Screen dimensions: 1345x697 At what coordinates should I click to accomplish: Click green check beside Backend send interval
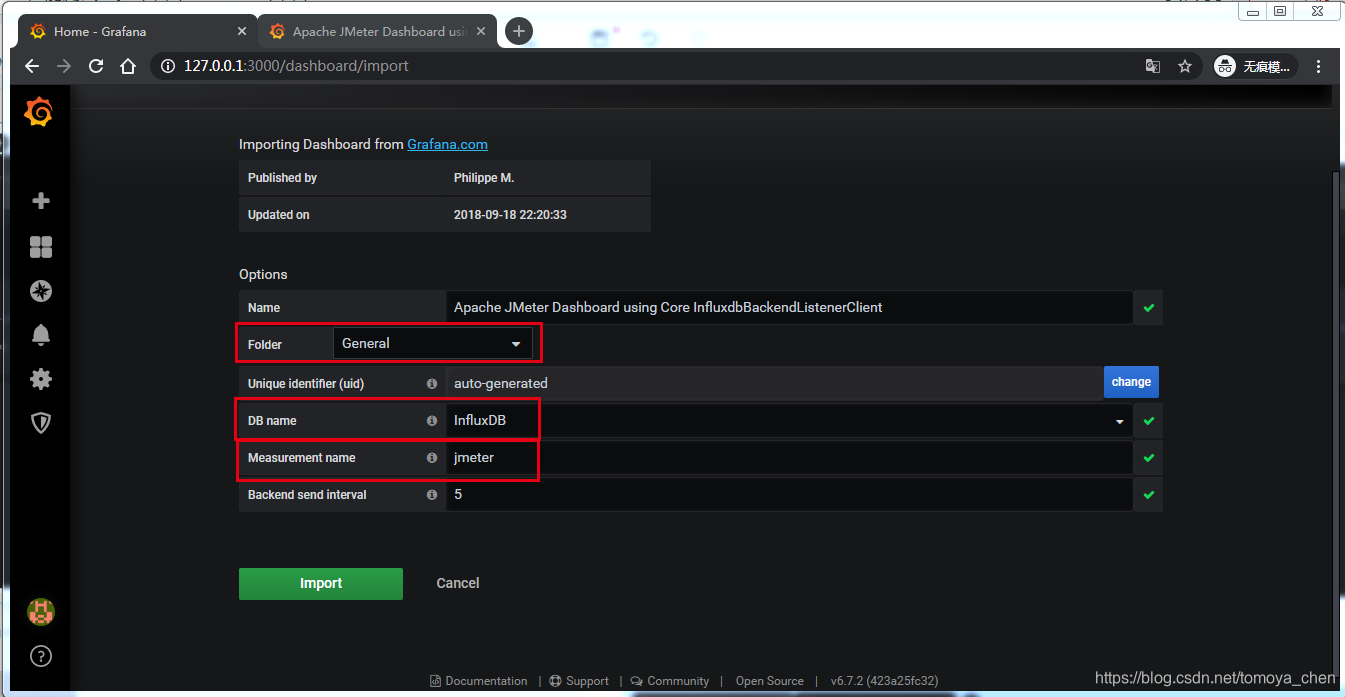tap(1148, 495)
